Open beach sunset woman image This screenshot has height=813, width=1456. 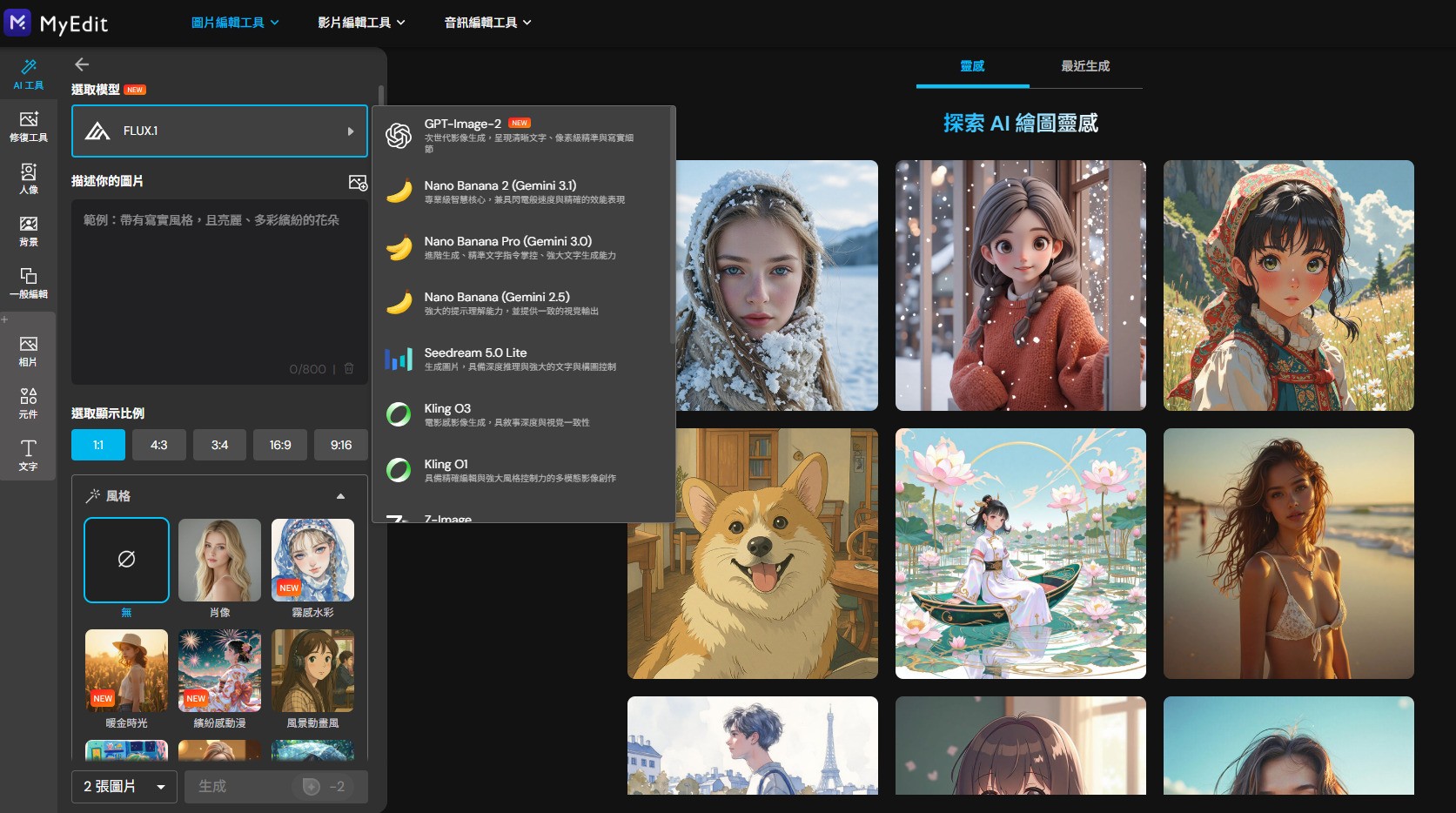pyautogui.click(x=1289, y=554)
